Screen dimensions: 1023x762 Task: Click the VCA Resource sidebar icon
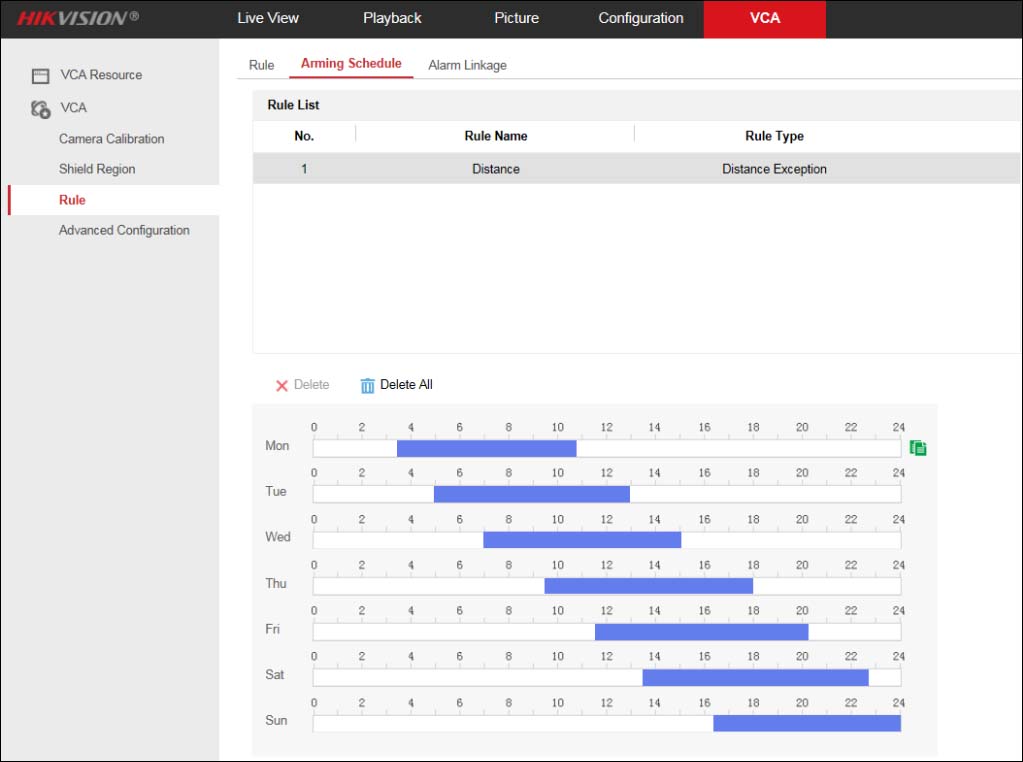(x=39, y=75)
